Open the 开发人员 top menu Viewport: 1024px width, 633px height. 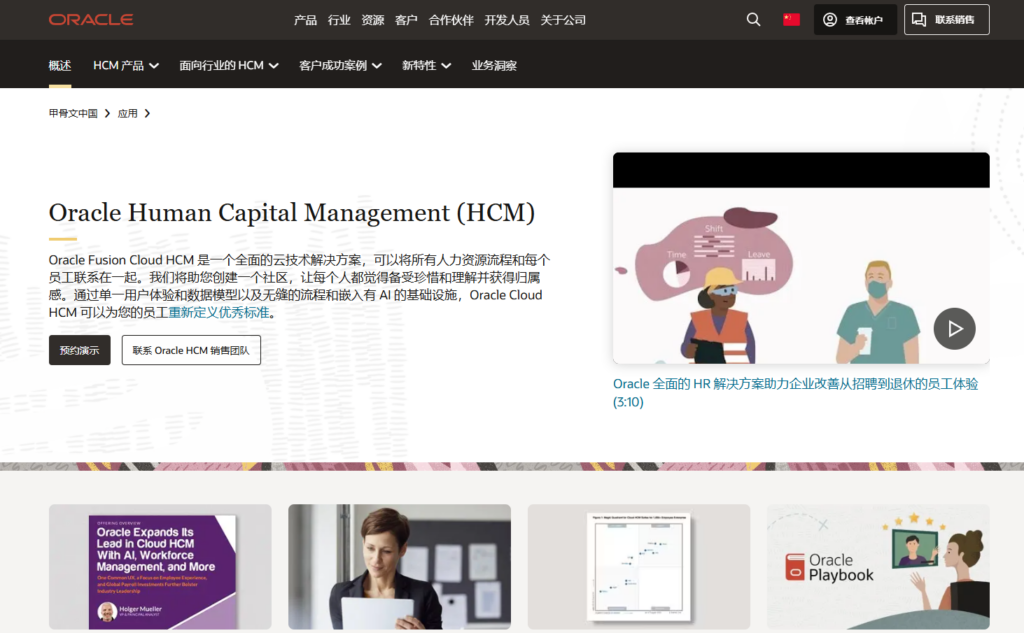[x=506, y=20]
